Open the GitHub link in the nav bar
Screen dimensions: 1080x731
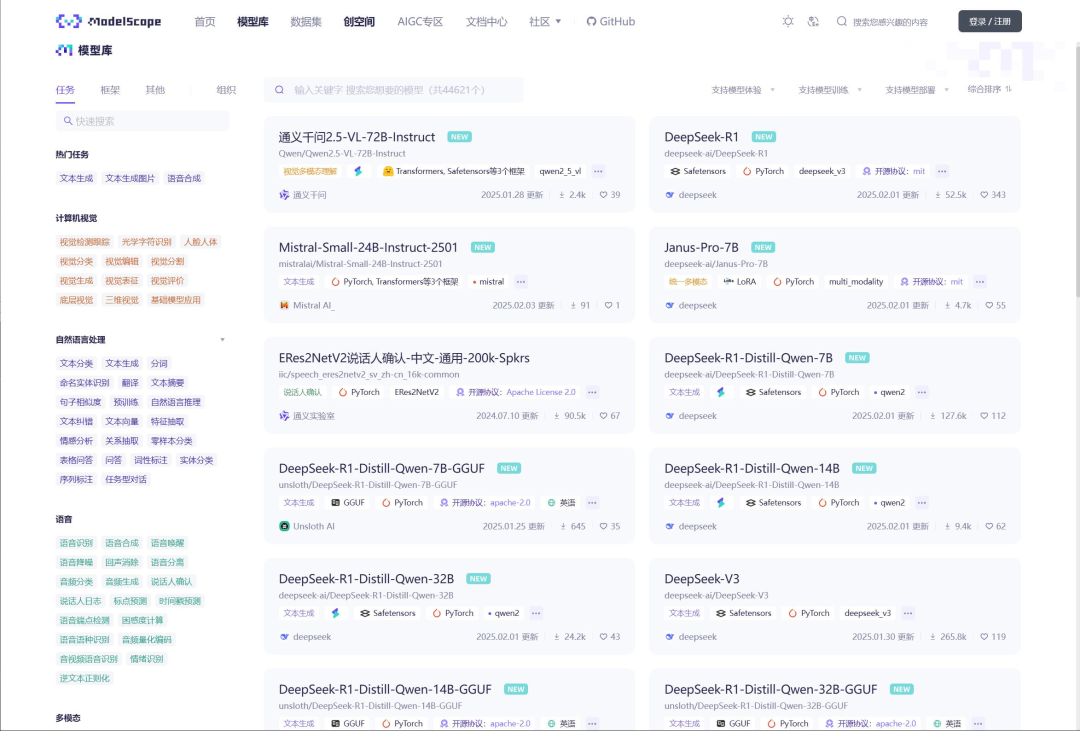click(x=611, y=21)
